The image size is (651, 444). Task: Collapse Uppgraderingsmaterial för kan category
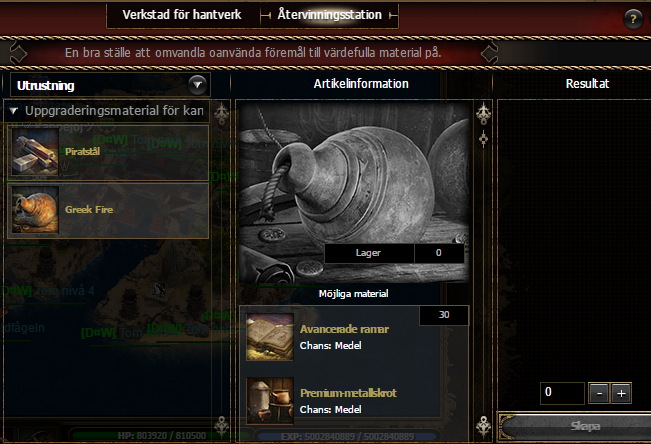[x=14, y=111]
